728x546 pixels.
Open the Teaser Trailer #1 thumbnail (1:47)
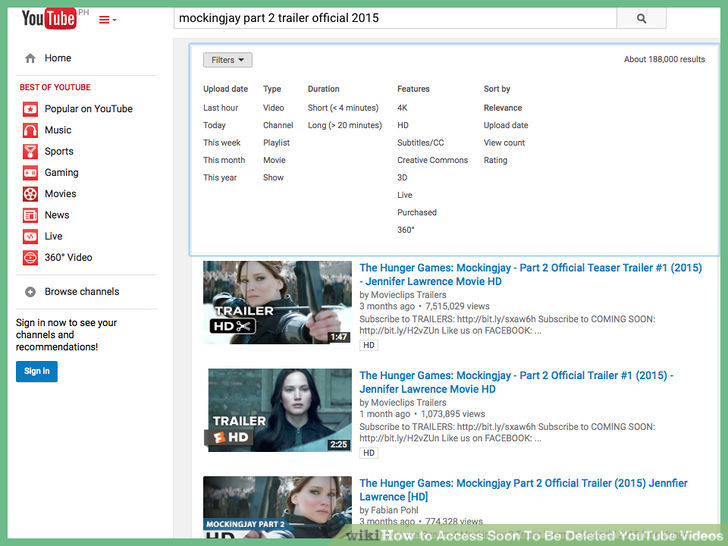point(277,302)
